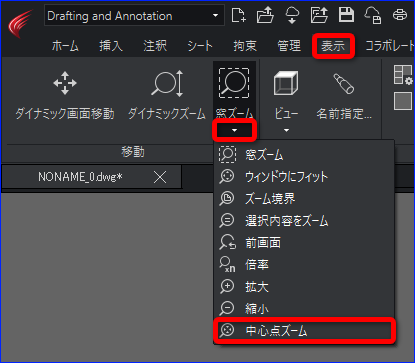Choose 中心点ズーム from the zoom menu
415x363 pixels.
coord(304,330)
